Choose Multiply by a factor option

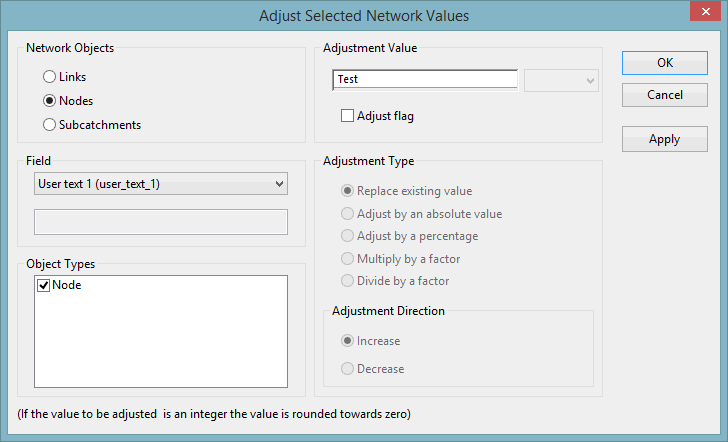pyautogui.click(x=348, y=259)
